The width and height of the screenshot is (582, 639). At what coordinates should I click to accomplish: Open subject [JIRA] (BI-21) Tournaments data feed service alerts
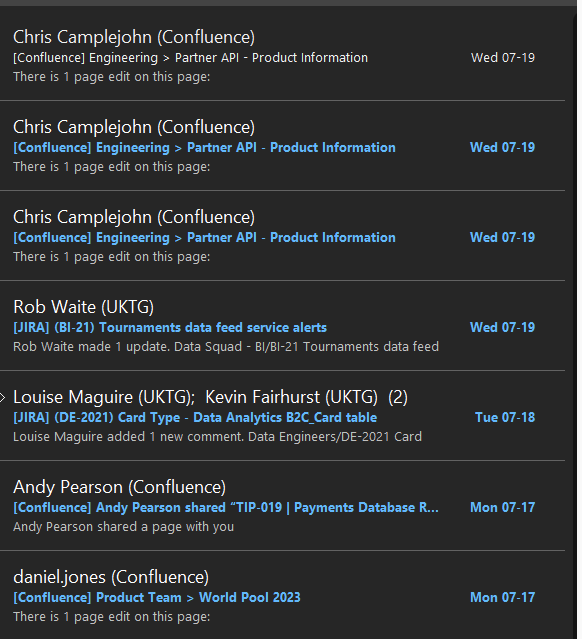coord(170,328)
